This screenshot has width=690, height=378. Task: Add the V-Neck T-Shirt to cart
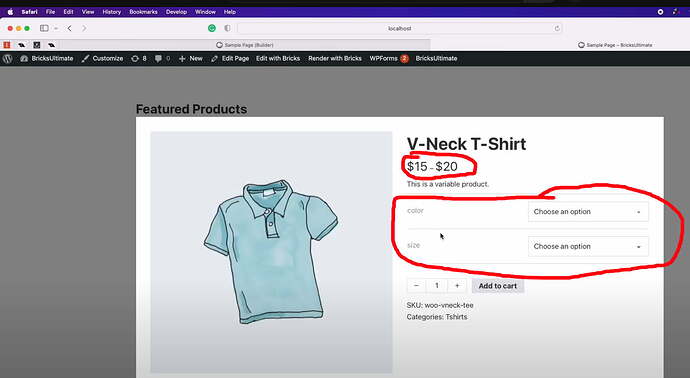[x=498, y=286]
